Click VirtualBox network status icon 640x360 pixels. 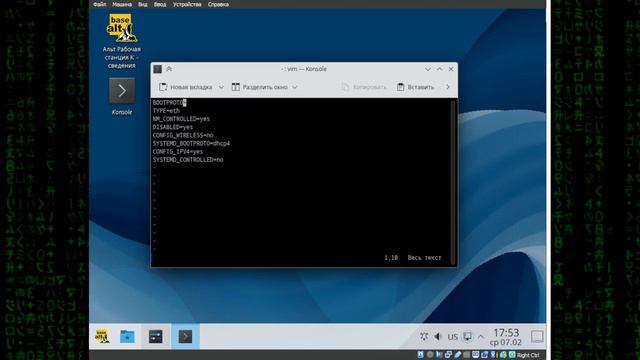click(x=448, y=355)
